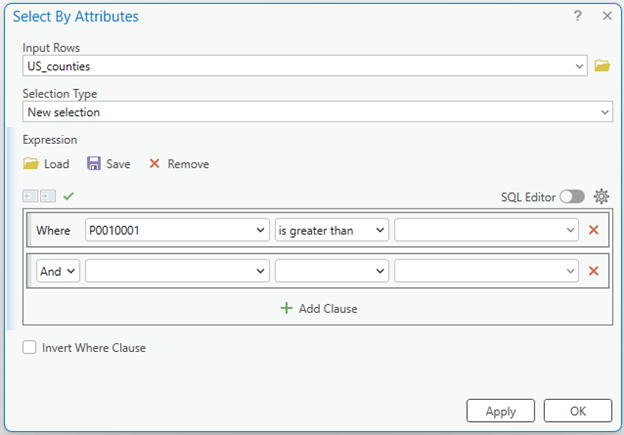This screenshot has width=624, height=435.
Task: Open the help question mark
Action: [578, 16]
